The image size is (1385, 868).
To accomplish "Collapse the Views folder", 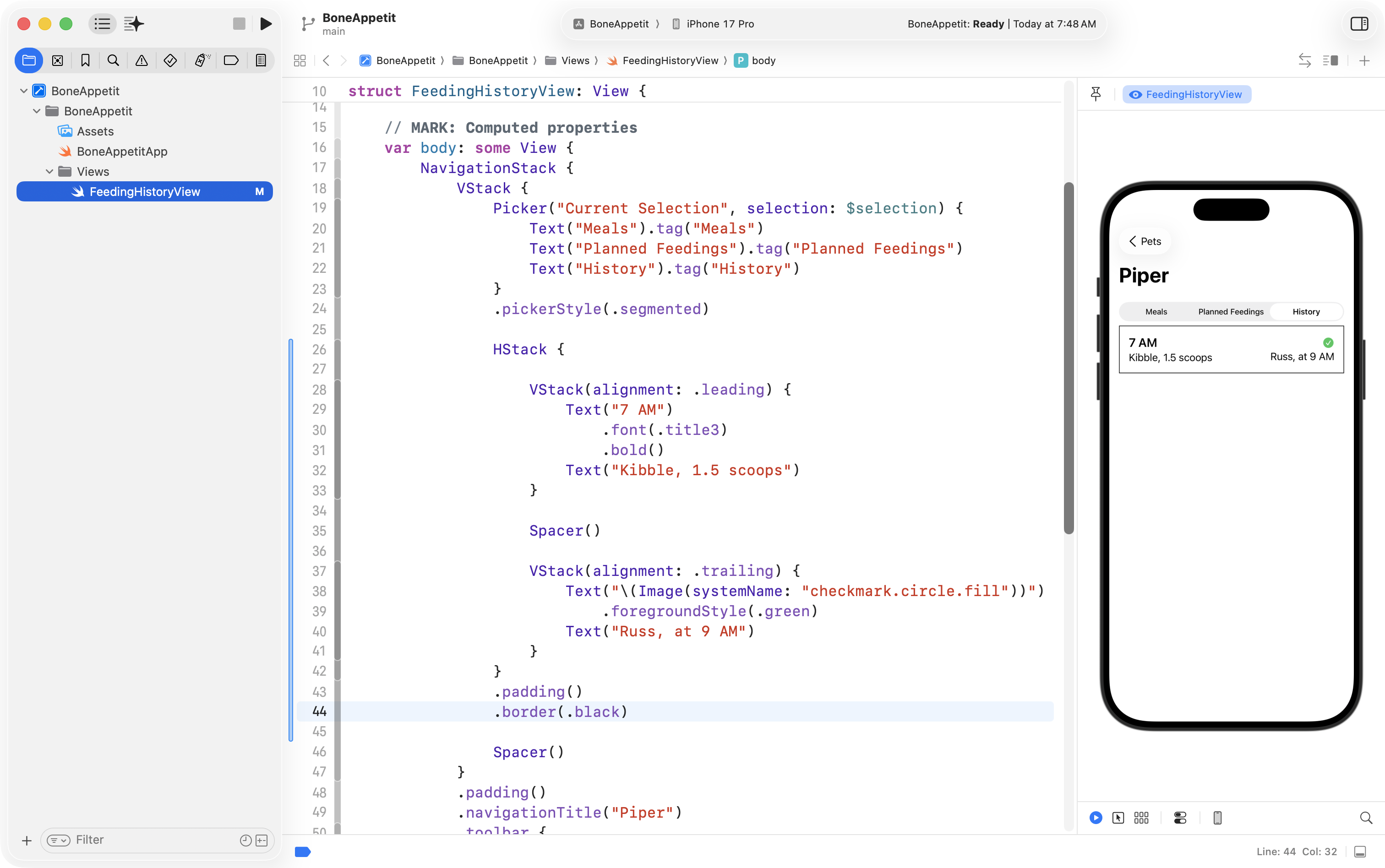I will tap(49, 172).
